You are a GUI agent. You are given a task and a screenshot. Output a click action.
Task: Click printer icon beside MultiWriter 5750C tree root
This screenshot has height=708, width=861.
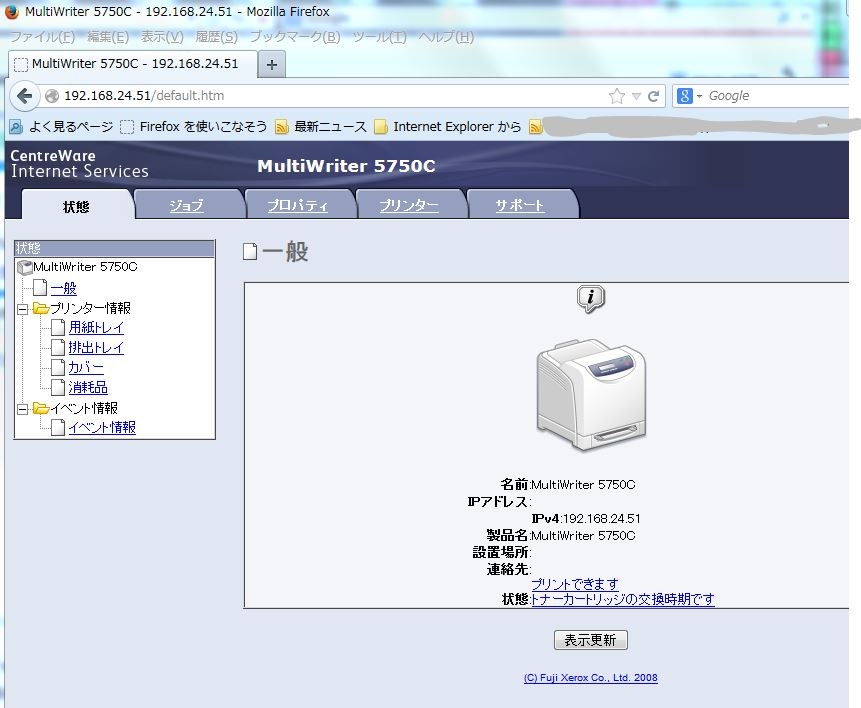(x=25, y=267)
